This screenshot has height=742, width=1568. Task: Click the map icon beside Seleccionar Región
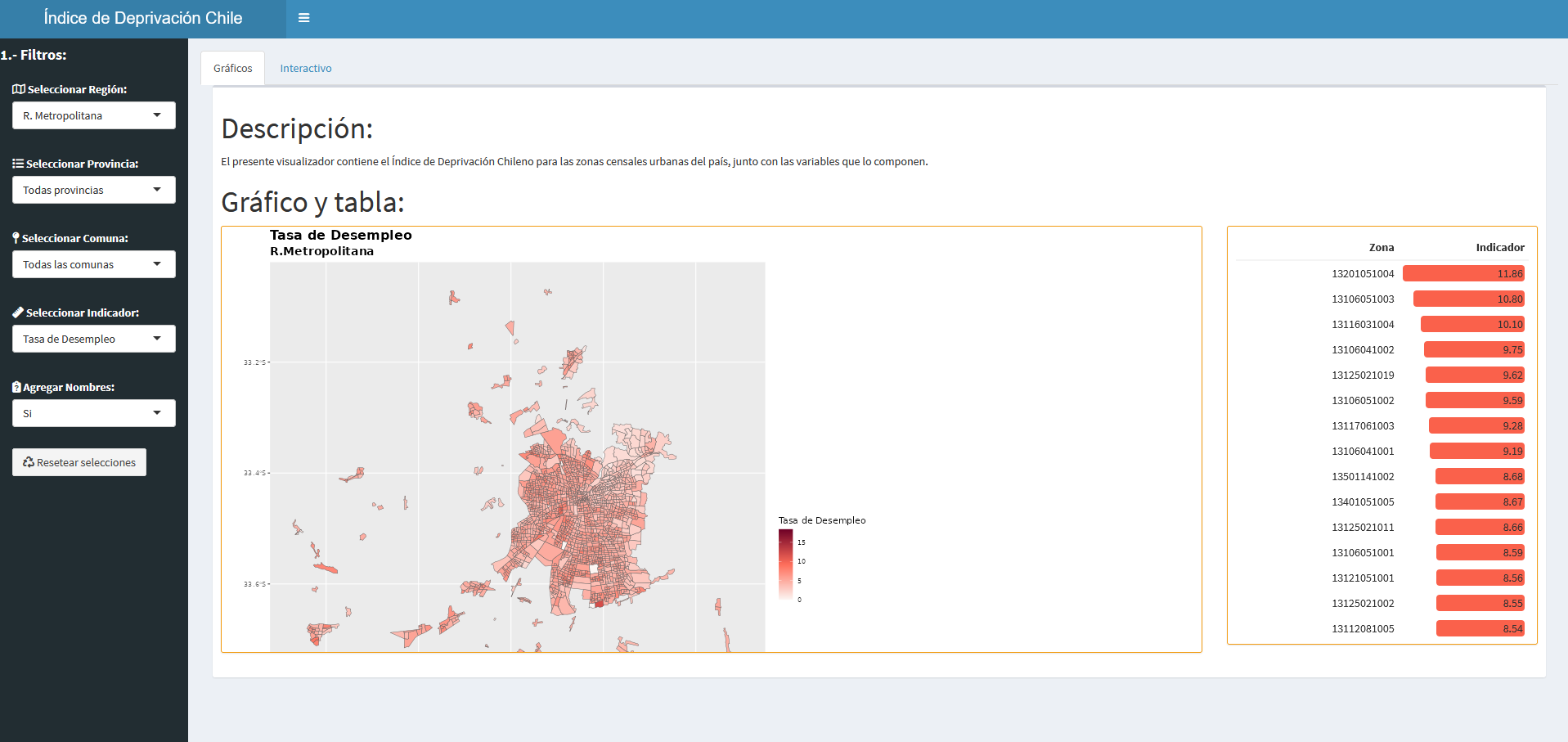pos(18,89)
